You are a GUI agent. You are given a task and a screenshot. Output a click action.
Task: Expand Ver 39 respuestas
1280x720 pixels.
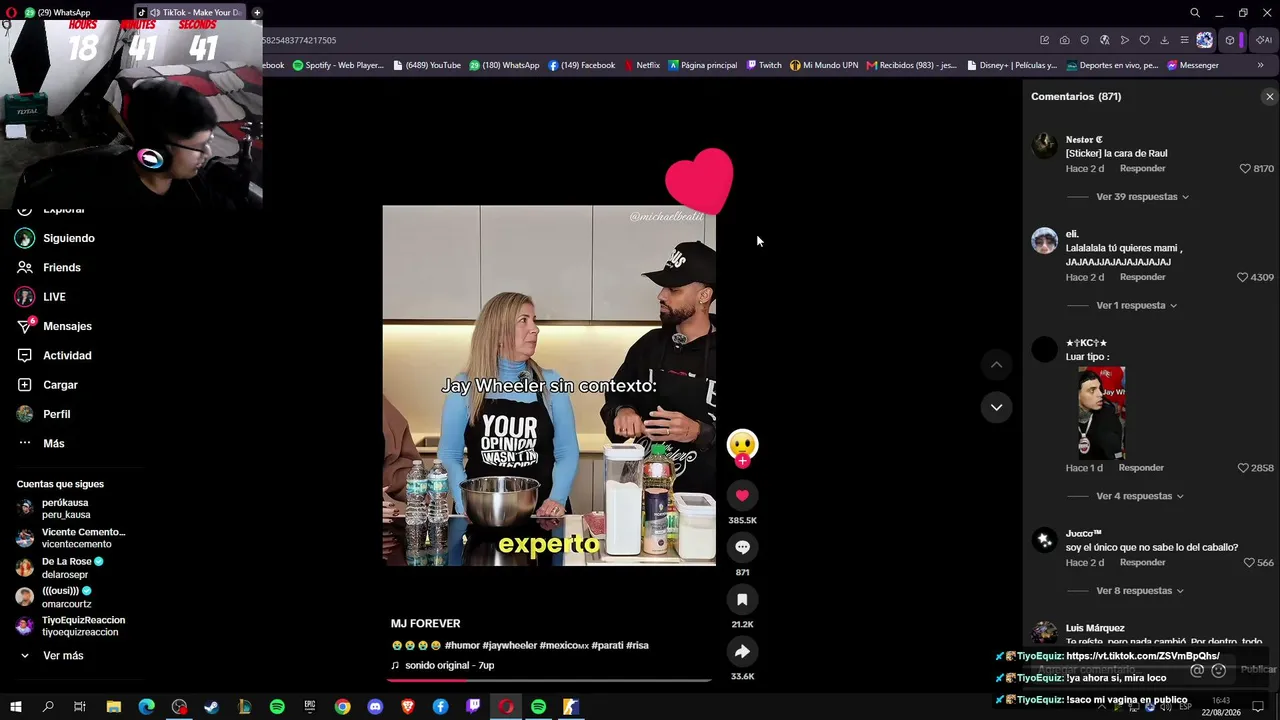tap(1142, 197)
